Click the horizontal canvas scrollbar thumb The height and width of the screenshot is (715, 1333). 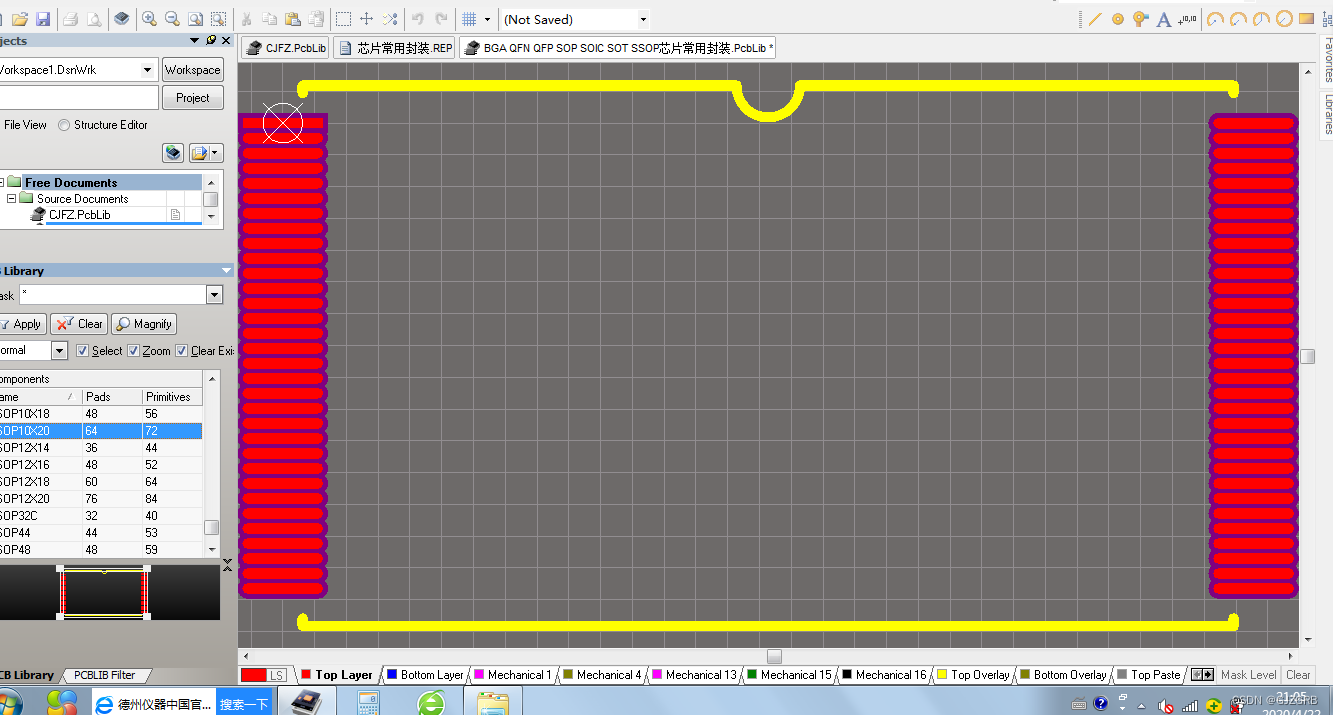[x=774, y=656]
